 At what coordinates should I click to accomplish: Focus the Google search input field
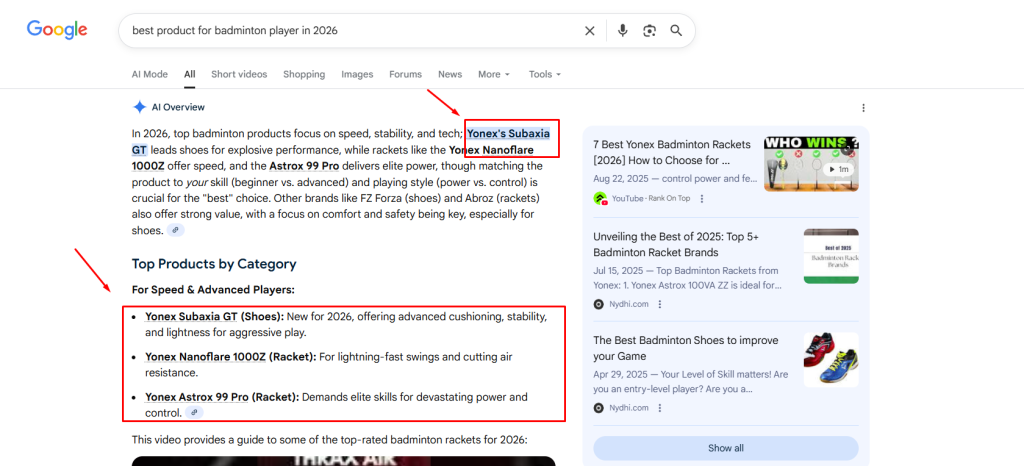click(353, 31)
